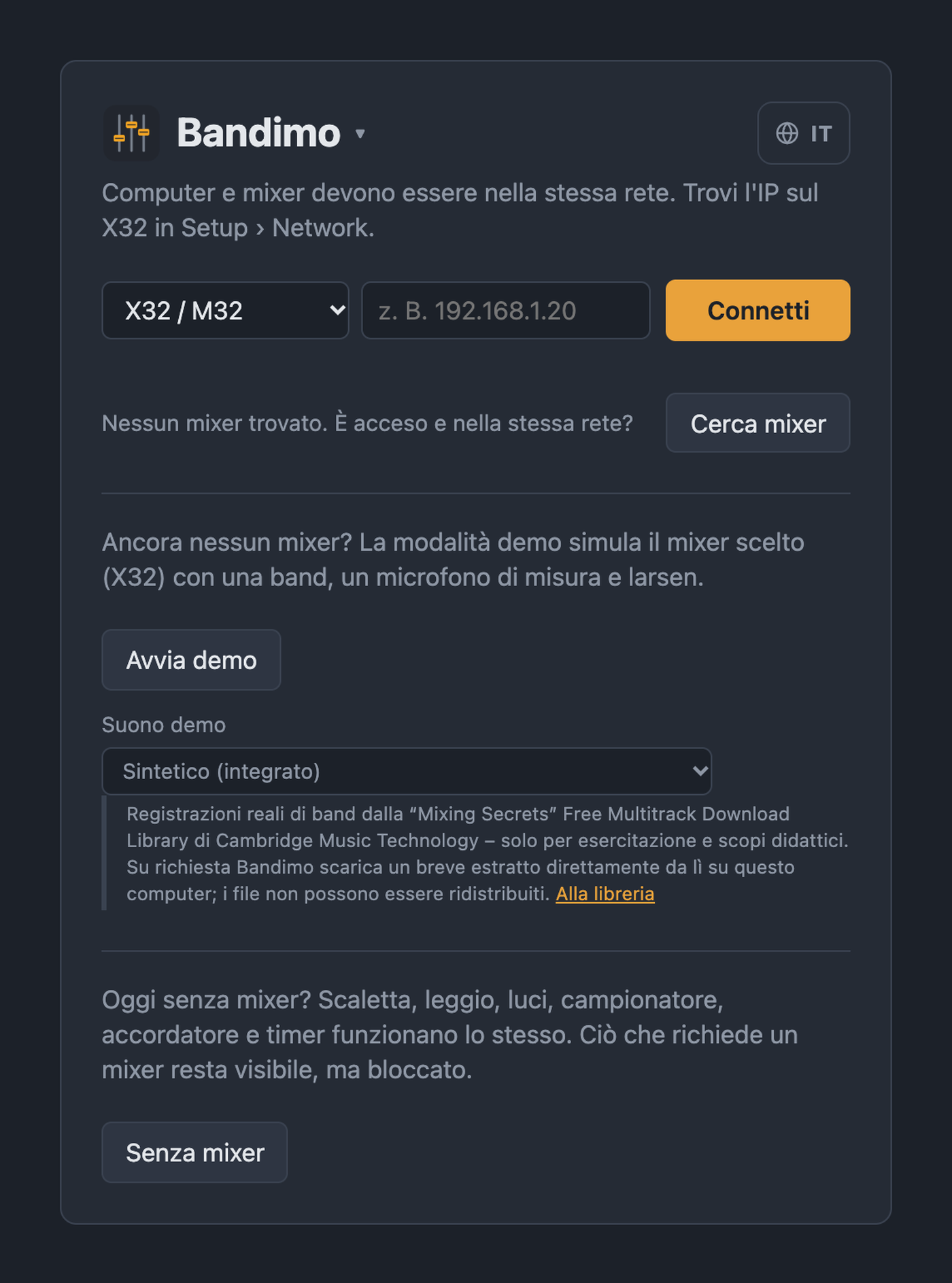952x1283 pixels.
Task: Click the Nessun mixer trovato status message
Action: click(367, 423)
